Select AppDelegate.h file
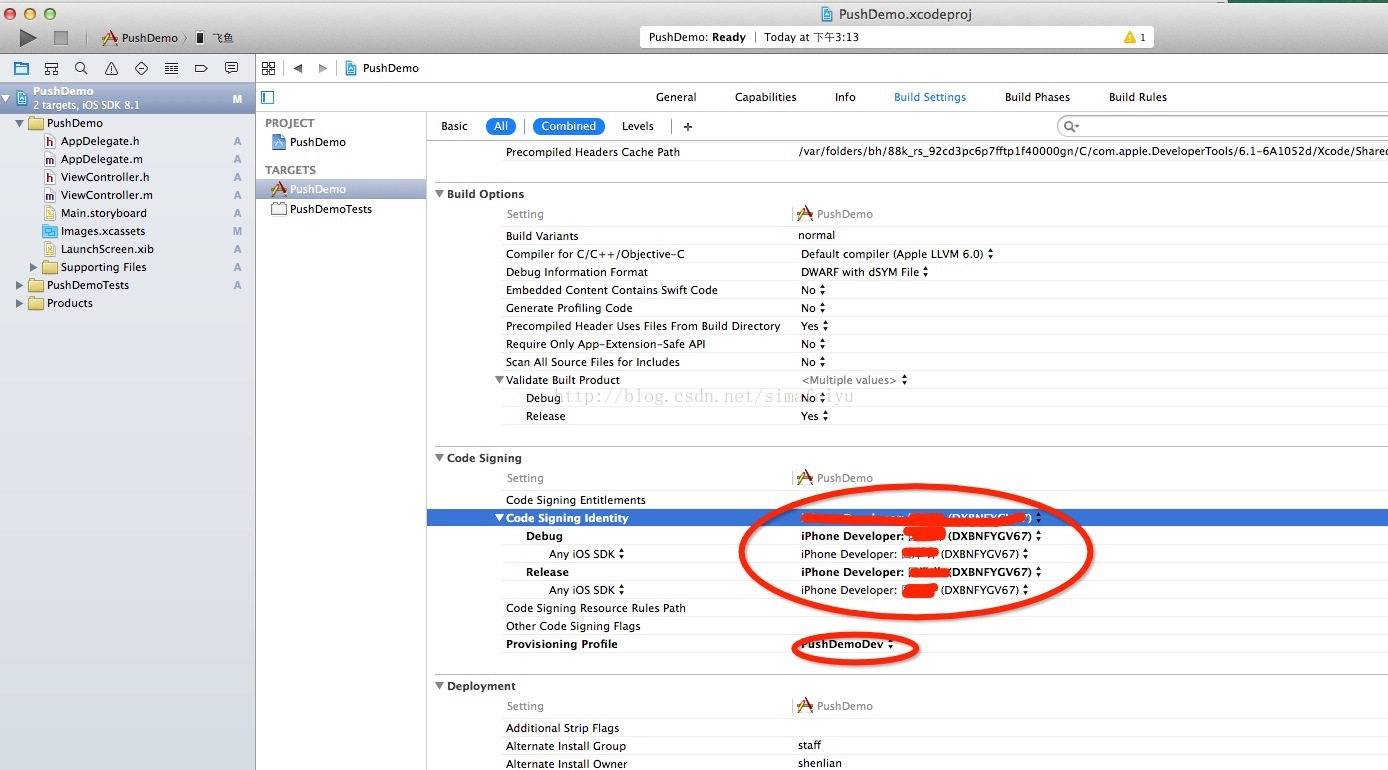Viewport: 1388px width, 770px height. (100, 141)
